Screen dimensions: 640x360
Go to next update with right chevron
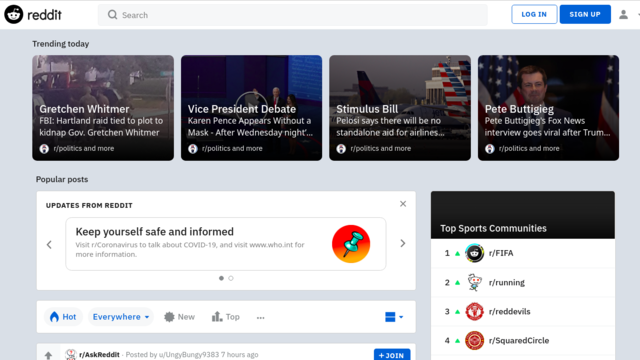click(403, 243)
